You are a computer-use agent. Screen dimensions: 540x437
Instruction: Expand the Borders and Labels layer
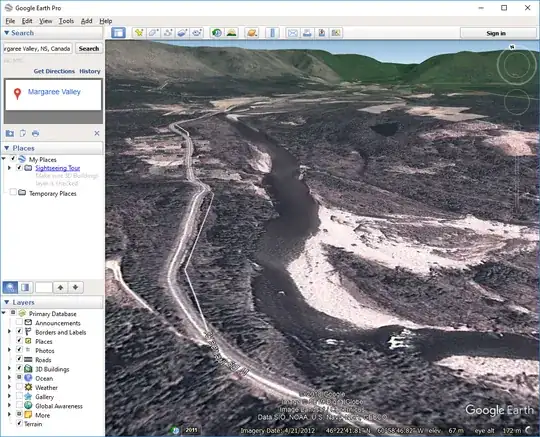pyautogui.click(x=9, y=332)
